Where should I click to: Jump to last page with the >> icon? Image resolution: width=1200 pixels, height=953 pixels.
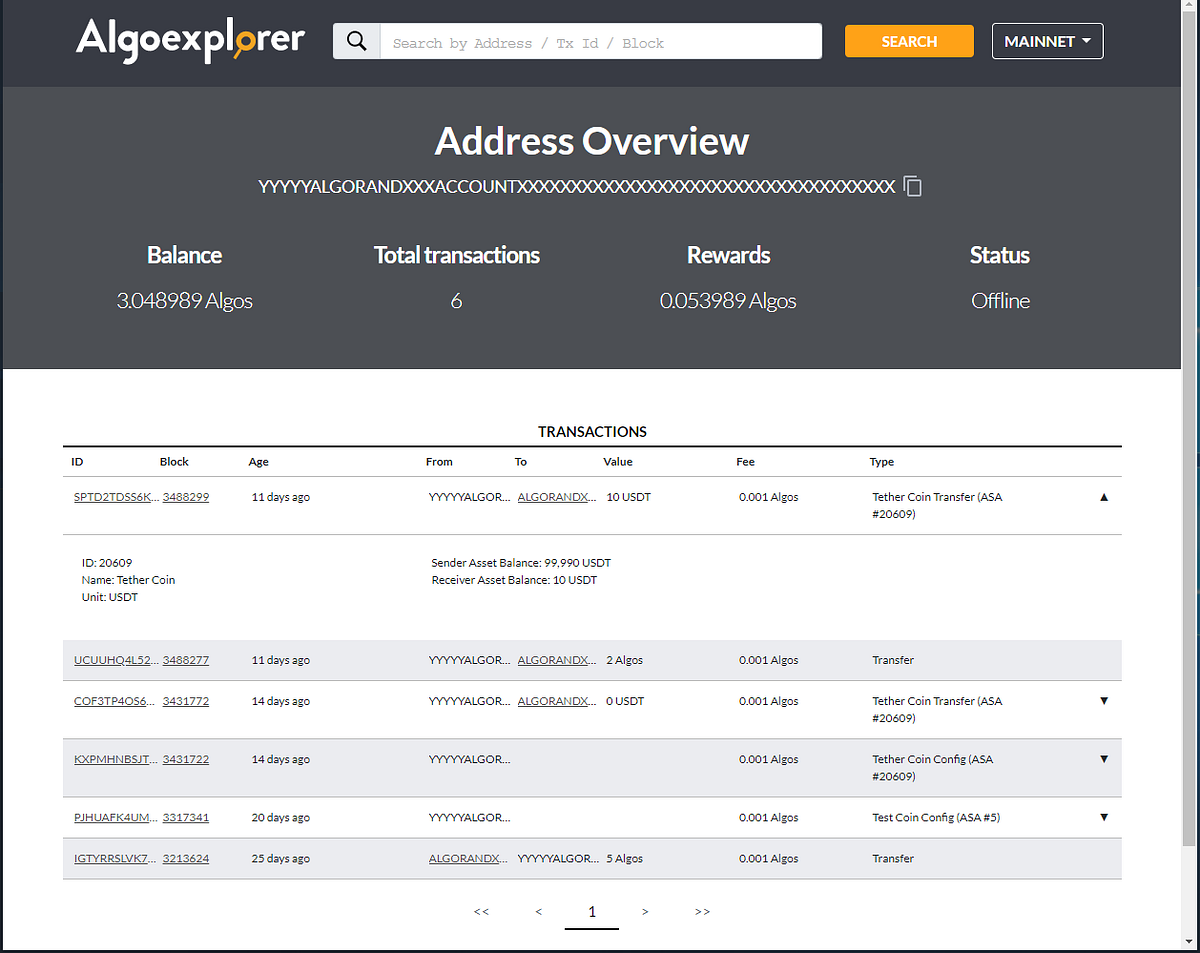702,911
